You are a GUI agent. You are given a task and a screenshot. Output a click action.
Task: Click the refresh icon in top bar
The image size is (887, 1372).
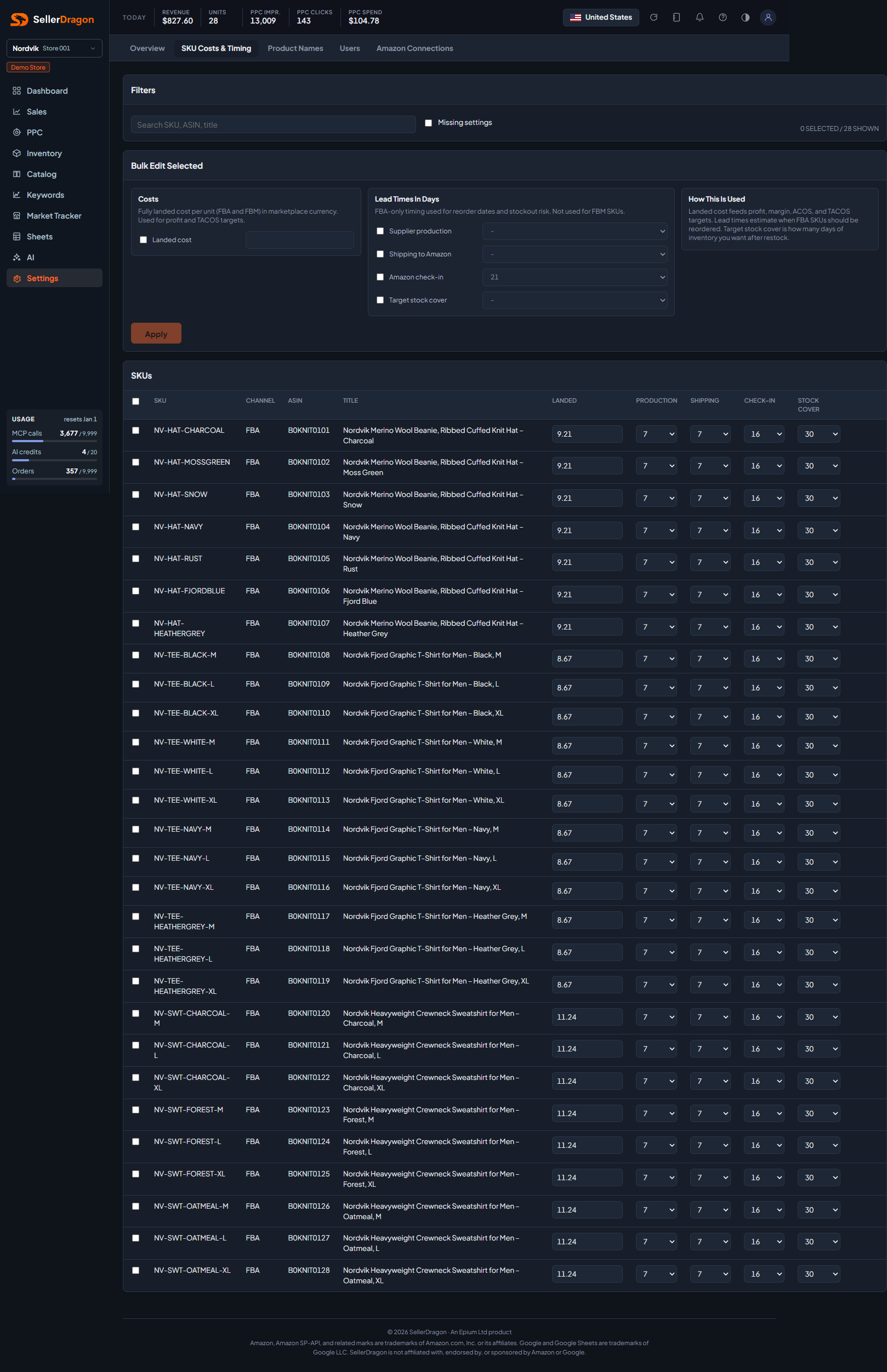click(x=653, y=18)
